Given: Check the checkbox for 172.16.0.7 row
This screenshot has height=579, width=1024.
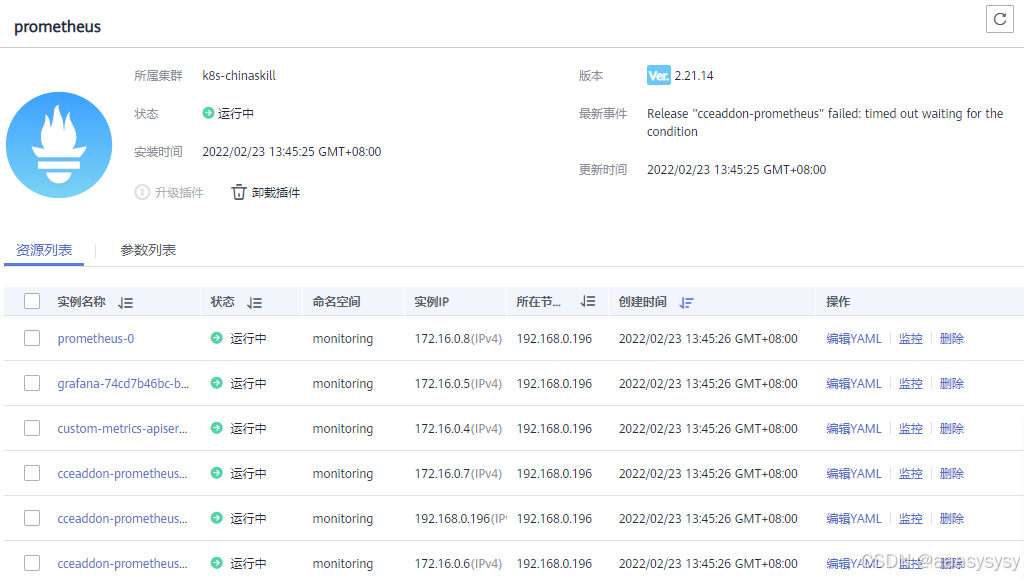Looking at the screenshot, I should pos(32,473).
